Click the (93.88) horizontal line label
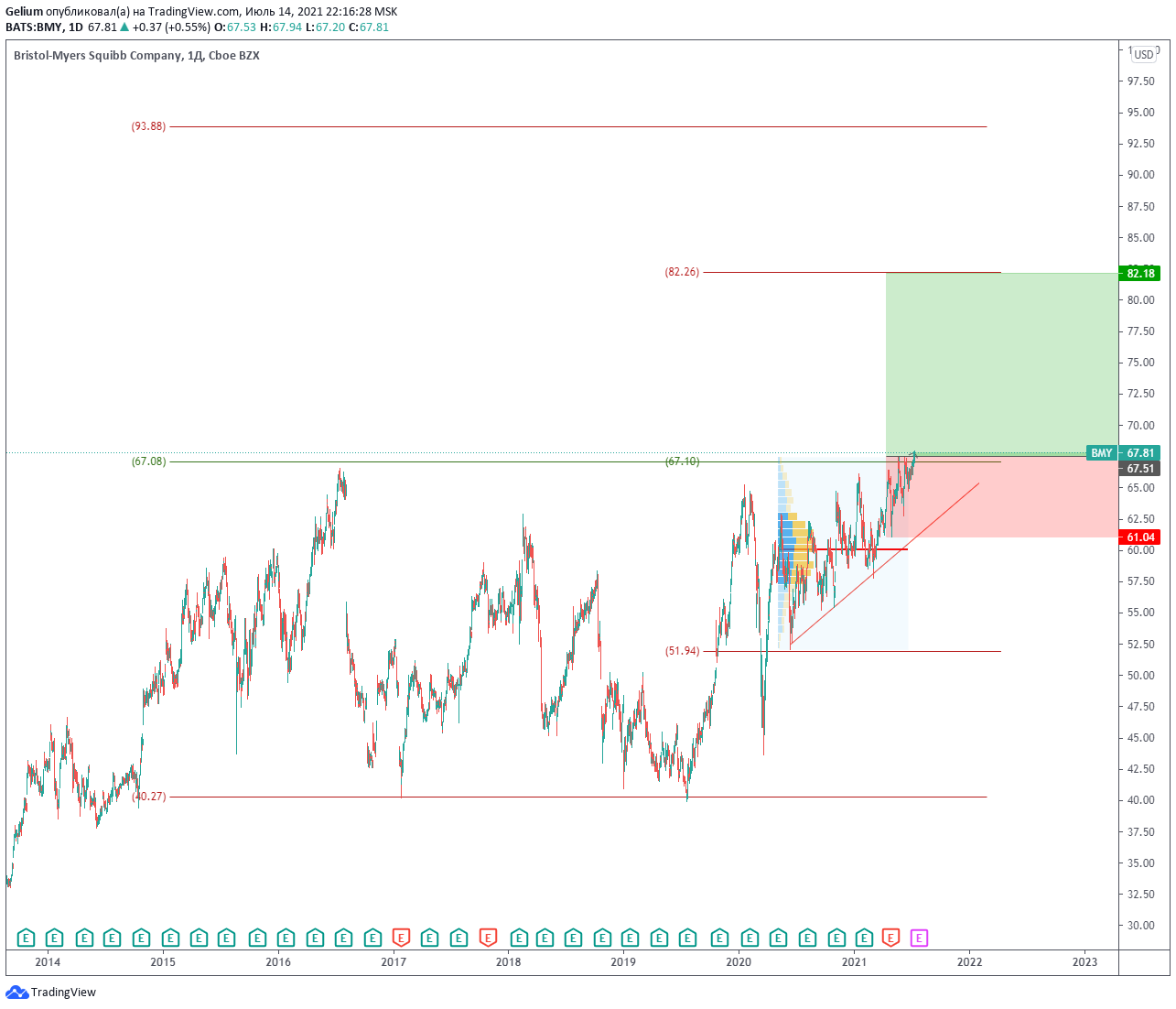1176x1009 pixels. 149,126
